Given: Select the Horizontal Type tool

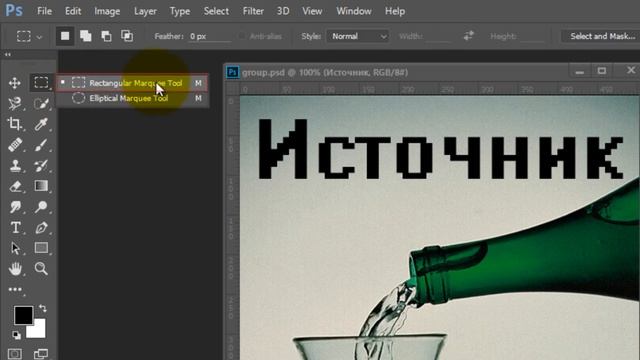Looking at the screenshot, I should [x=15, y=227].
